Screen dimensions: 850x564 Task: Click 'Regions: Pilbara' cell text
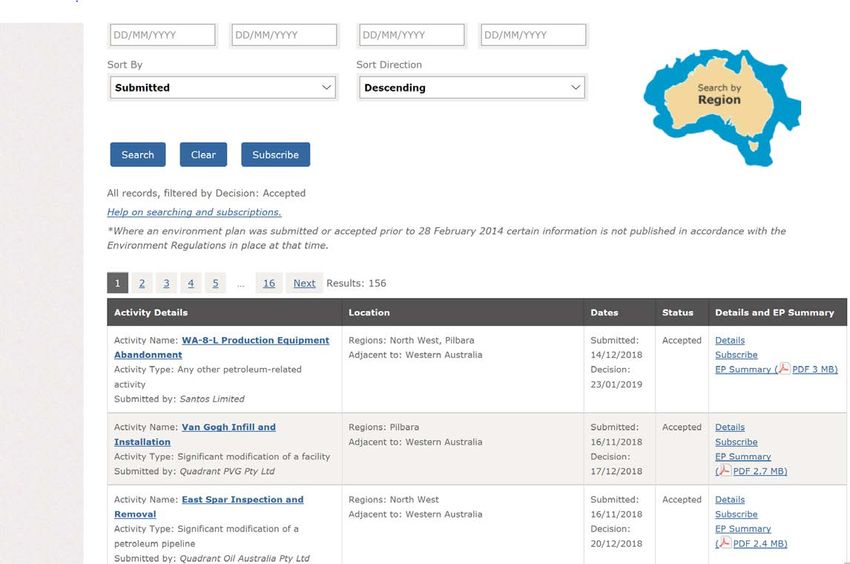(x=384, y=427)
